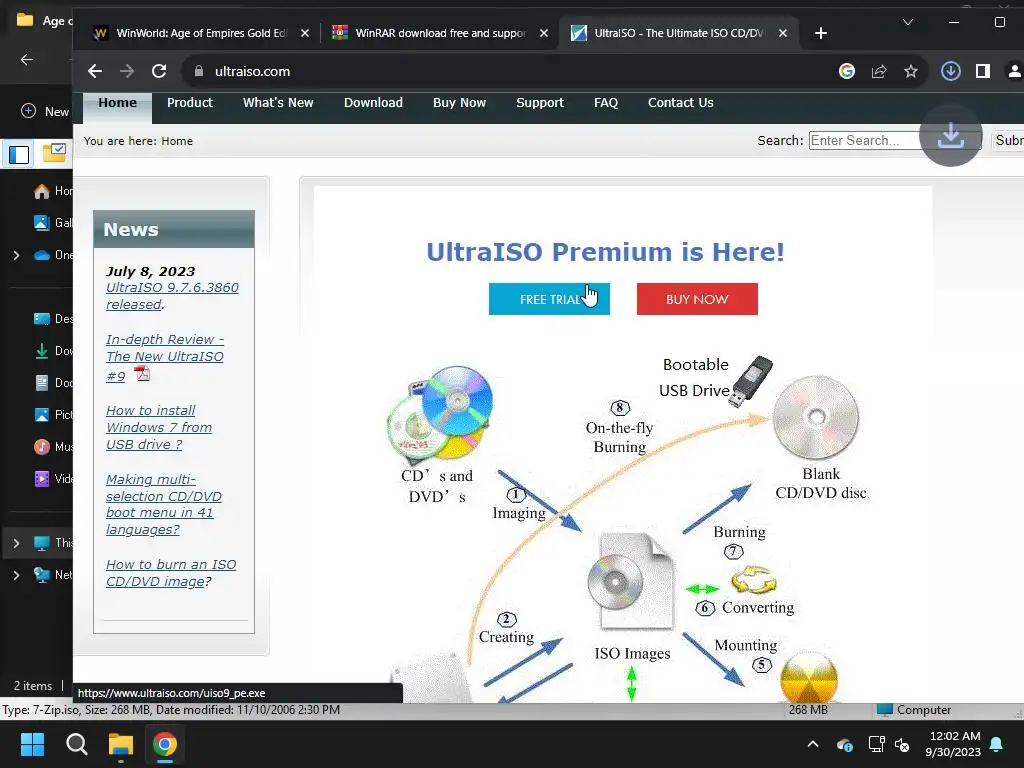Open the FAQ menu item
The image size is (1024, 768).
(606, 103)
